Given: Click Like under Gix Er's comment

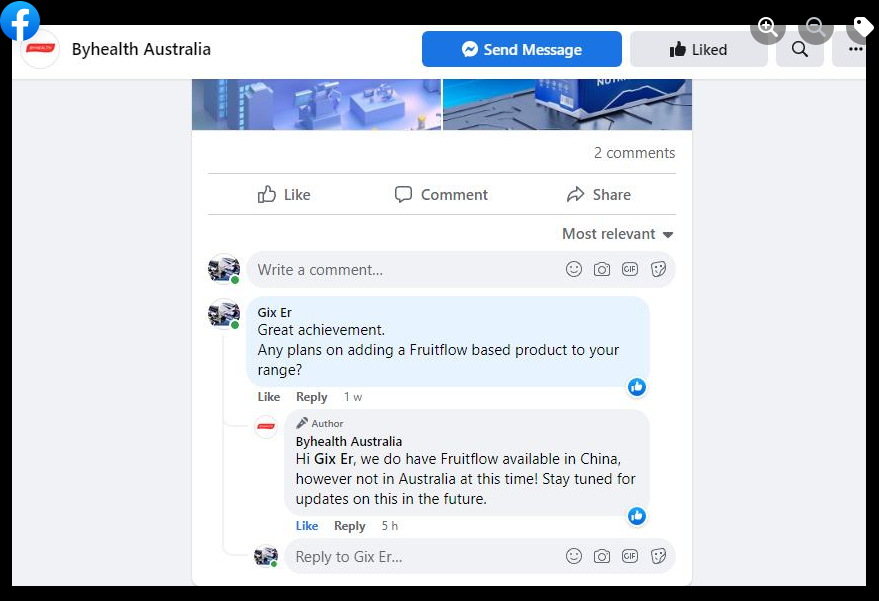Looking at the screenshot, I should tap(269, 397).
